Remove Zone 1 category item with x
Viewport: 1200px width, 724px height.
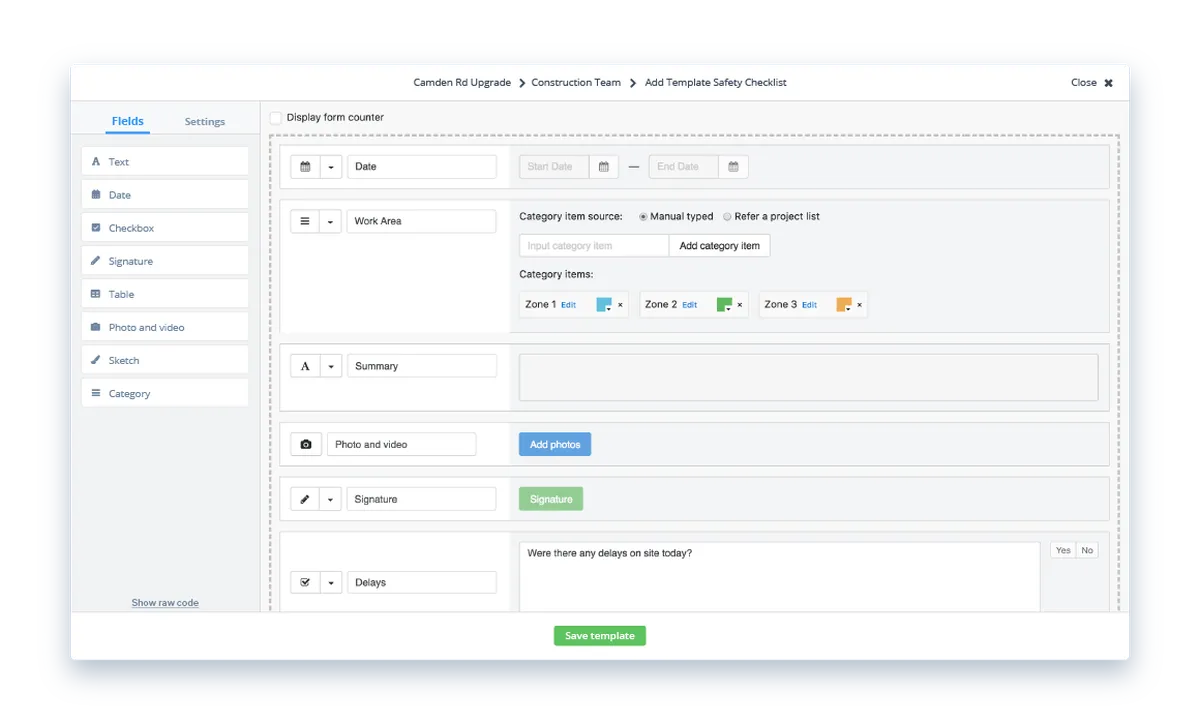pyautogui.click(x=620, y=305)
